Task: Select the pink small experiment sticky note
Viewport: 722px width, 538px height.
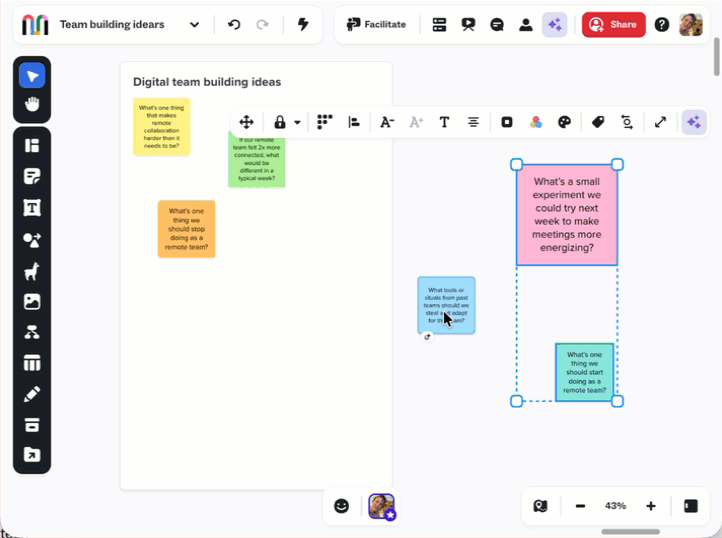Action: [x=567, y=215]
